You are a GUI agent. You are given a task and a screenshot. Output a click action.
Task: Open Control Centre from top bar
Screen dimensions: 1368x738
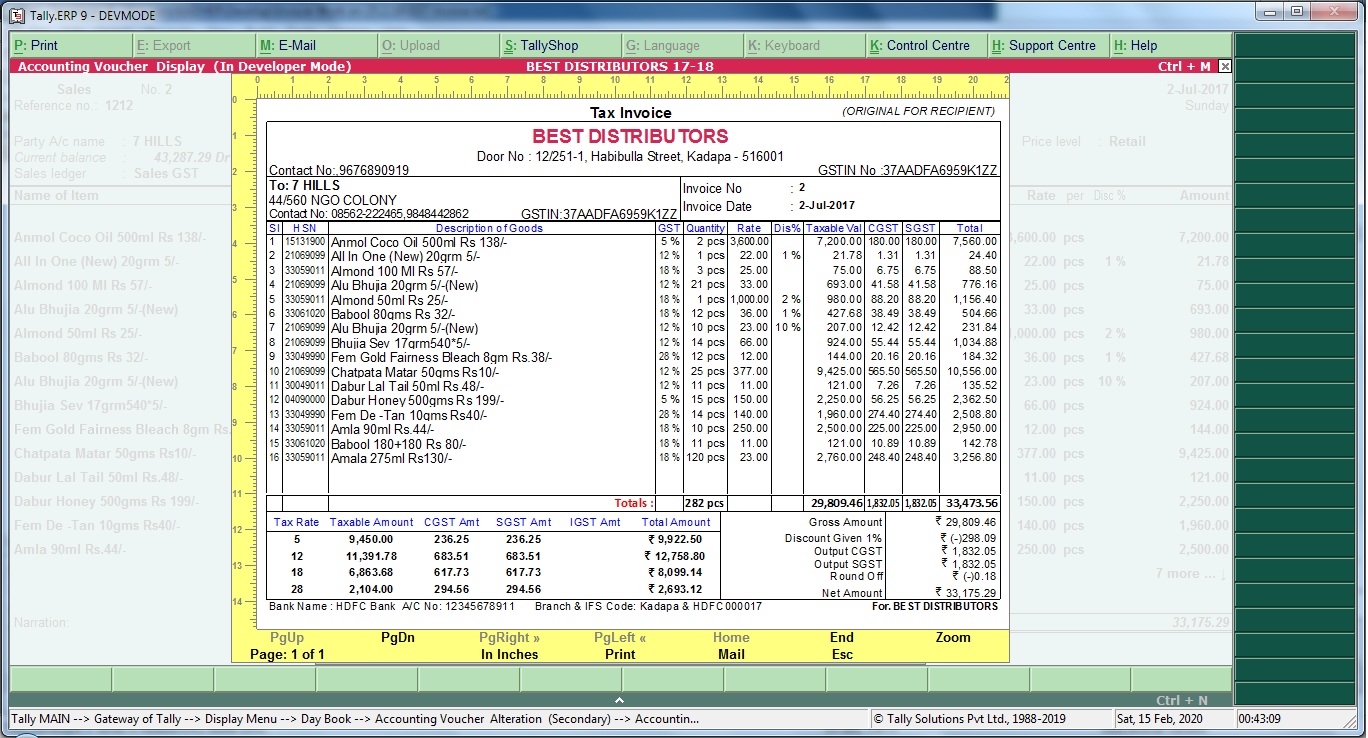pyautogui.click(x=927, y=45)
